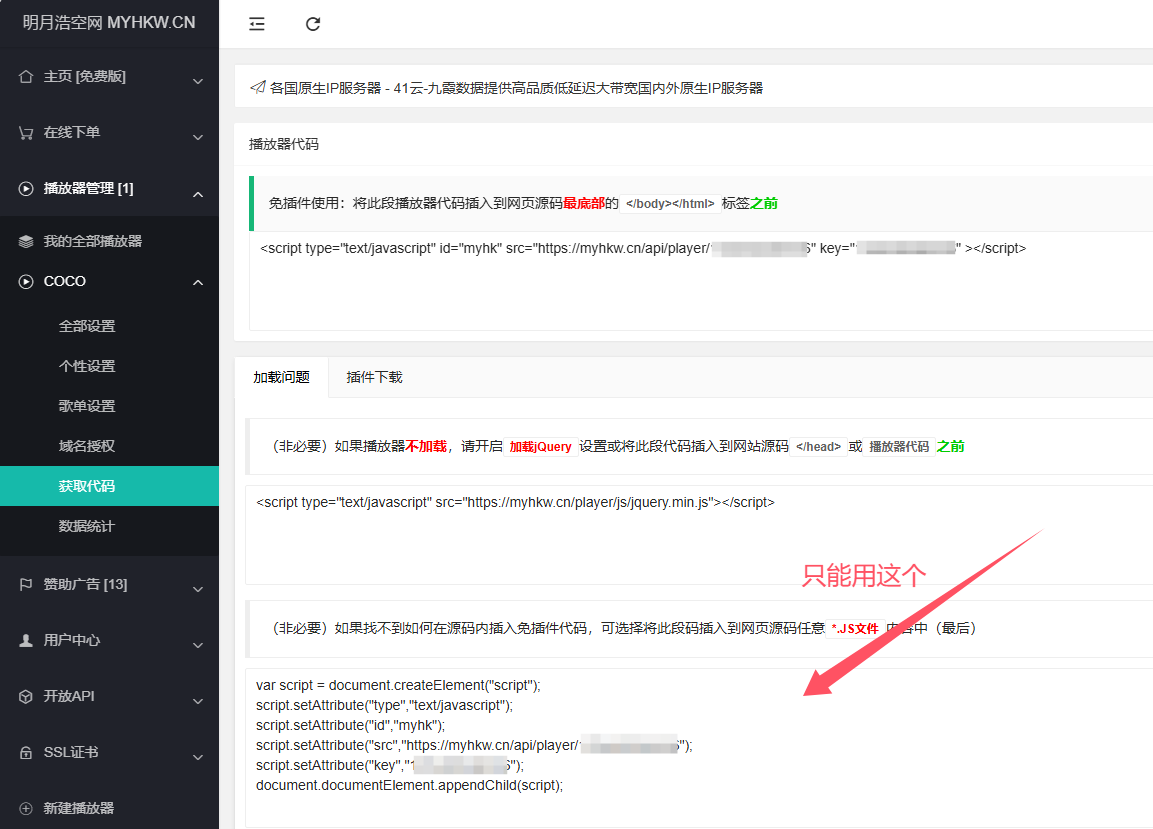Expand the 开放API menu chevron
This screenshot has width=1153, height=829.
tap(198, 701)
